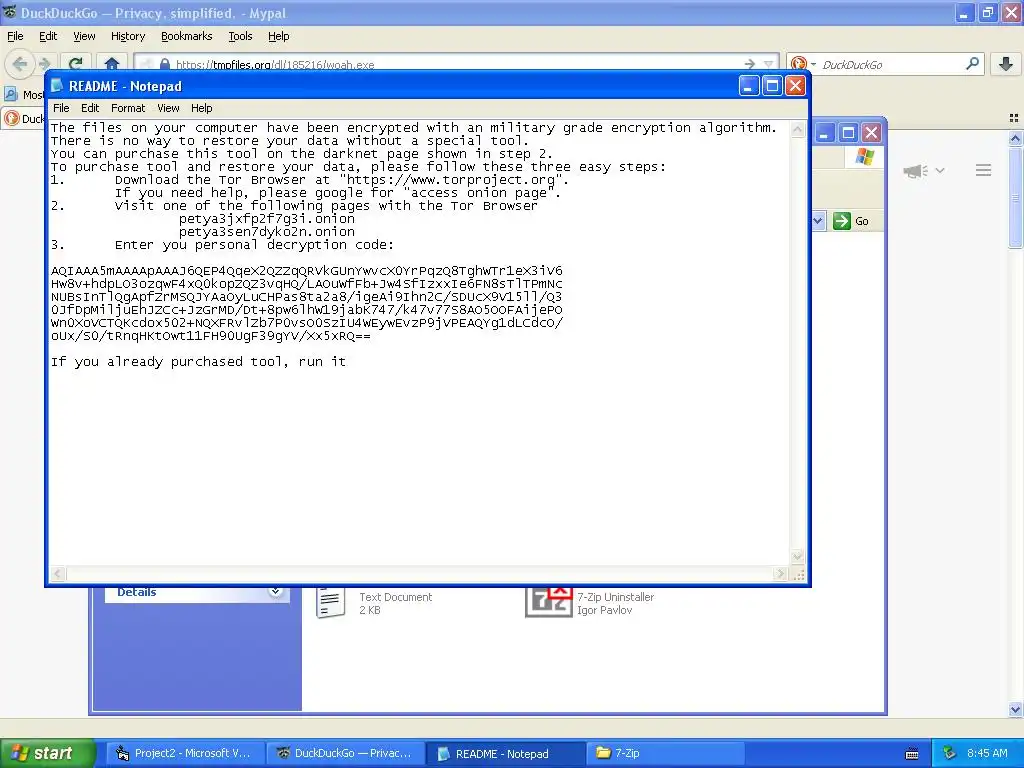
Task: Click the Igor Pavlov text under 7-Zip Uninstaller
Action: click(604, 610)
